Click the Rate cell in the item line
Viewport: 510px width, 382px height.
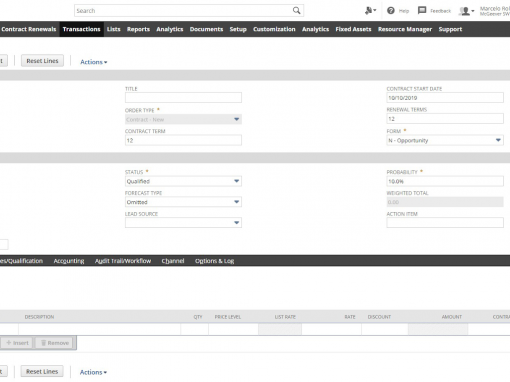pos(332,329)
